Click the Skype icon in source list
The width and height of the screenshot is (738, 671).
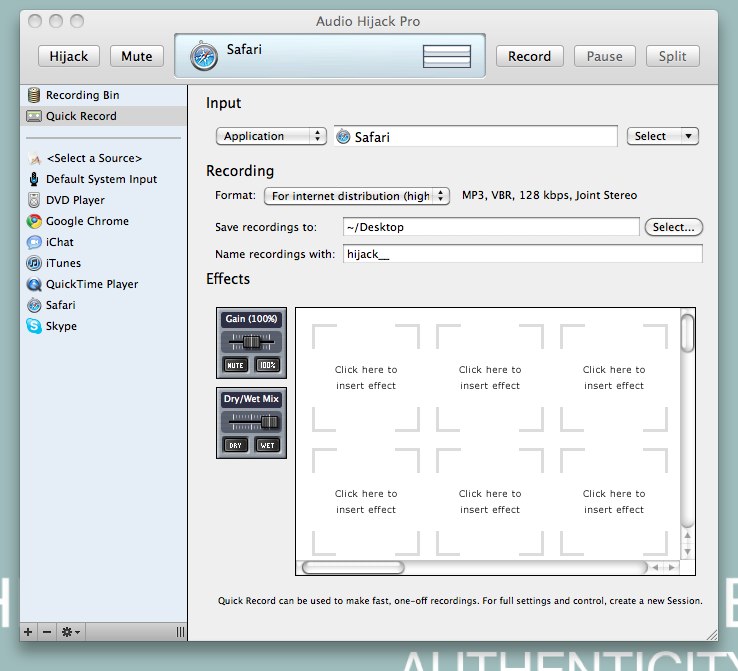coord(34,326)
